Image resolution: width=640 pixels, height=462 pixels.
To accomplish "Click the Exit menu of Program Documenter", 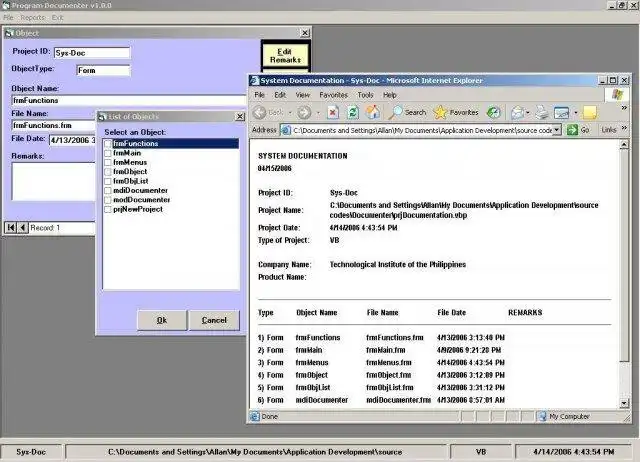I will coord(58,18).
